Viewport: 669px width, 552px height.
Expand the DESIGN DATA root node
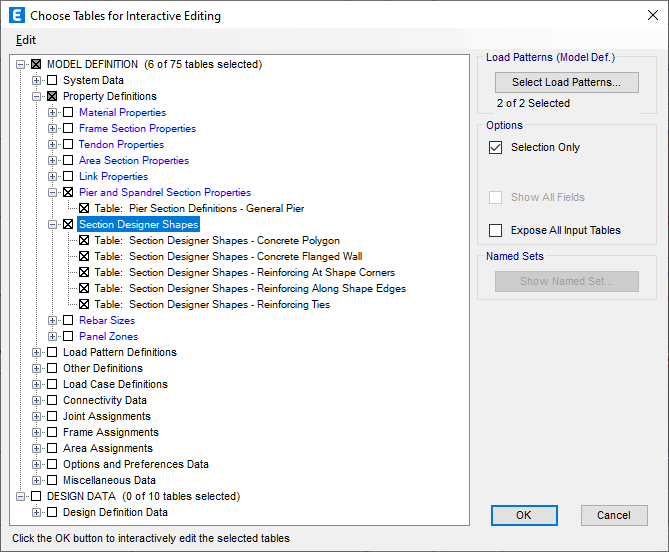21,497
